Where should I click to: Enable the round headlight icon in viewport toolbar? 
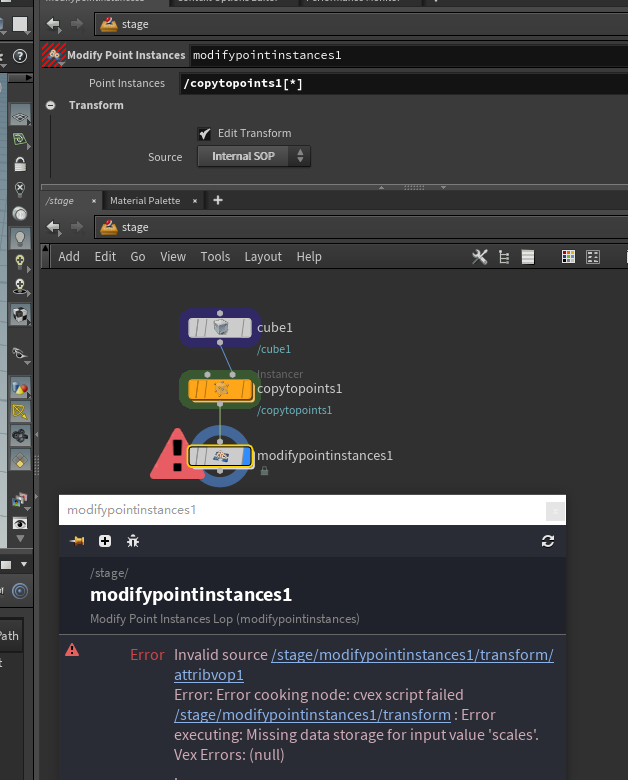click(x=20, y=214)
